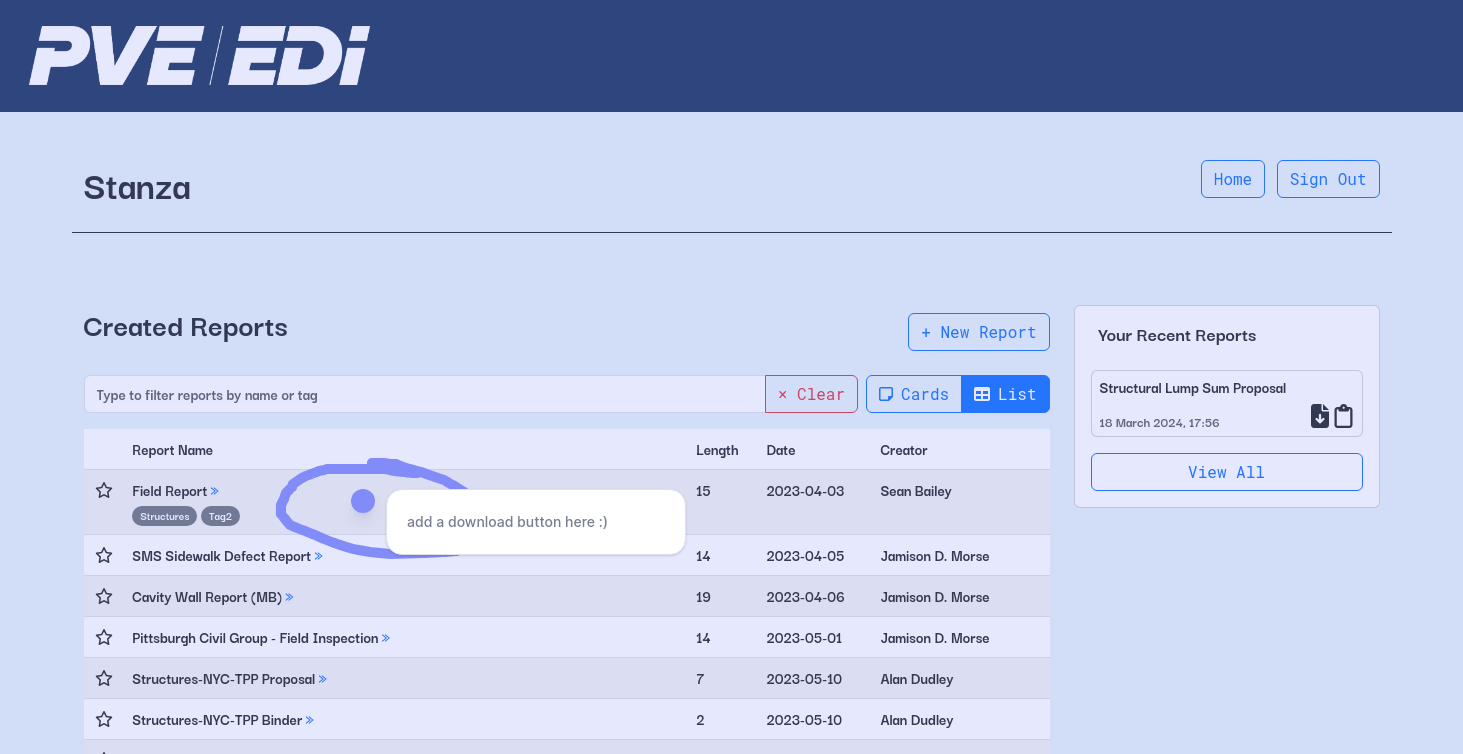
Task: Switch to Cards view
Action: (913, 394)
